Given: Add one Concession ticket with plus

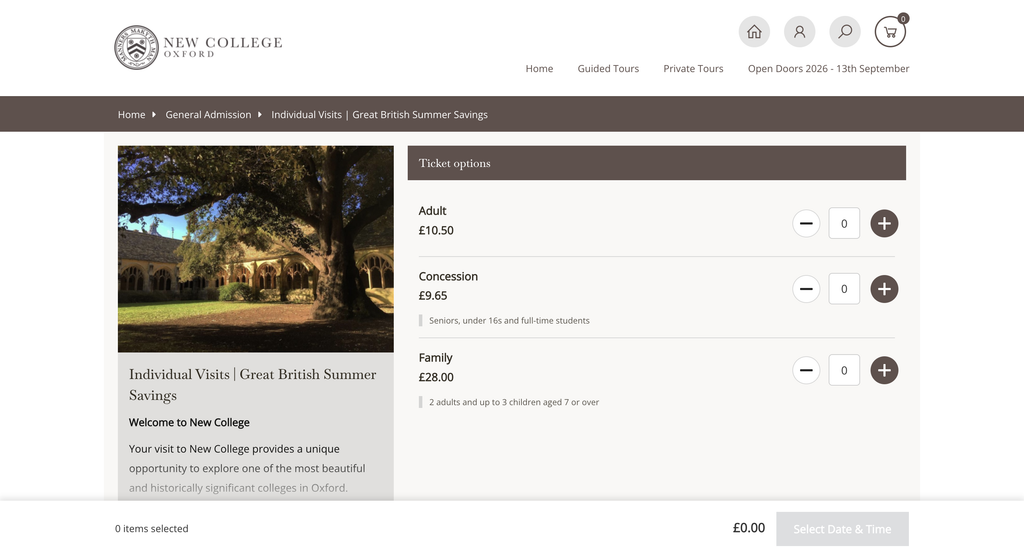Looking at the screenshot, I should [x=884, y=289].
